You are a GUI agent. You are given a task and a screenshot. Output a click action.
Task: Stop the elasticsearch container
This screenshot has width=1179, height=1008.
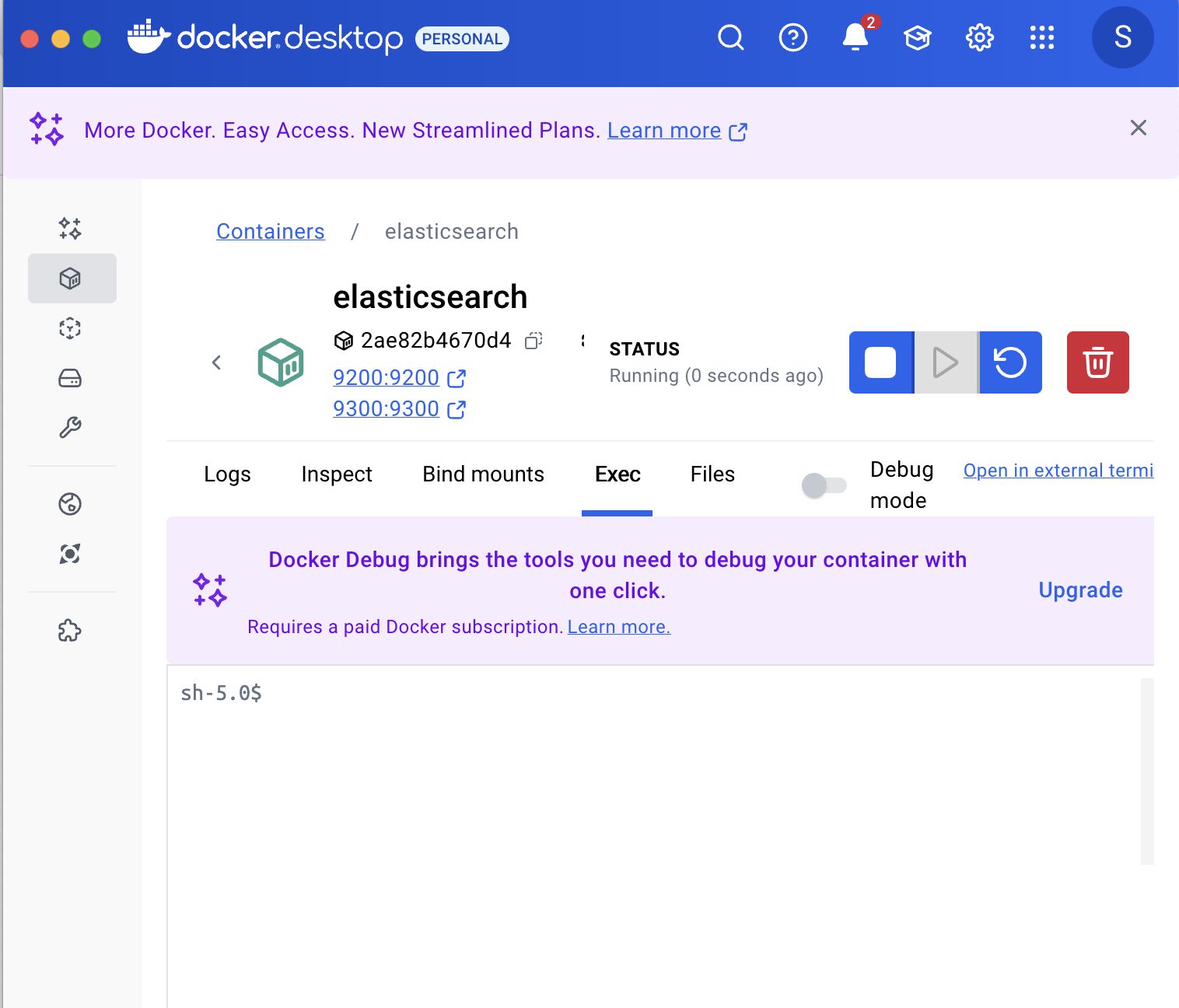pos(880,362)
